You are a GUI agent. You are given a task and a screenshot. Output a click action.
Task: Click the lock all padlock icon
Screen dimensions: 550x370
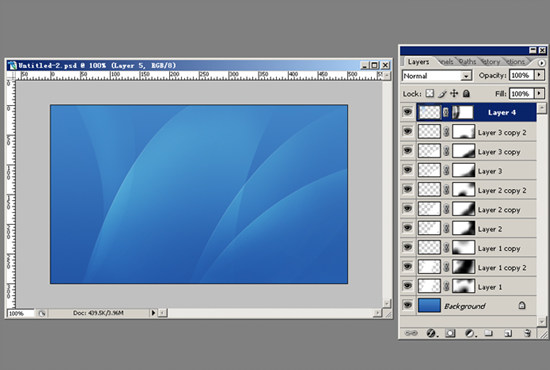tap(466, 94)
